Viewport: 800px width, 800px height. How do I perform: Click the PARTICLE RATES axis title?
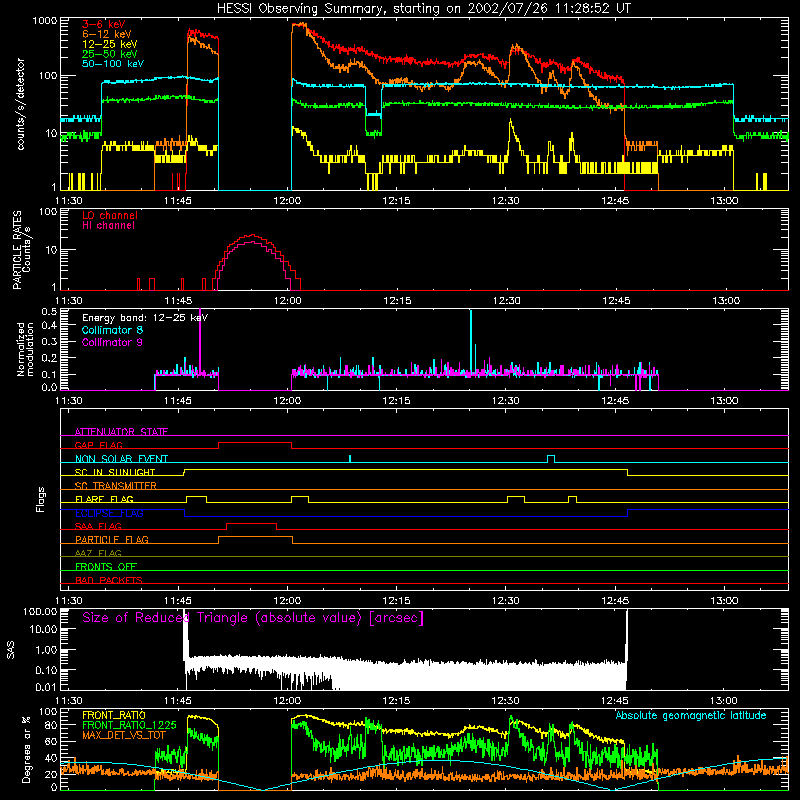click(x=17, y=250)
